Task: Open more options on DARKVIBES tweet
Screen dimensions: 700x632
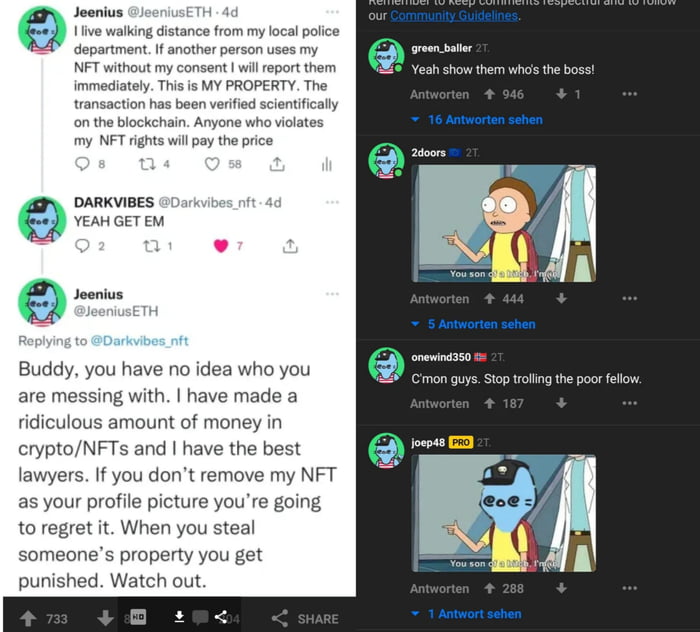Action: pyautogui.click(x=331, y=202)
